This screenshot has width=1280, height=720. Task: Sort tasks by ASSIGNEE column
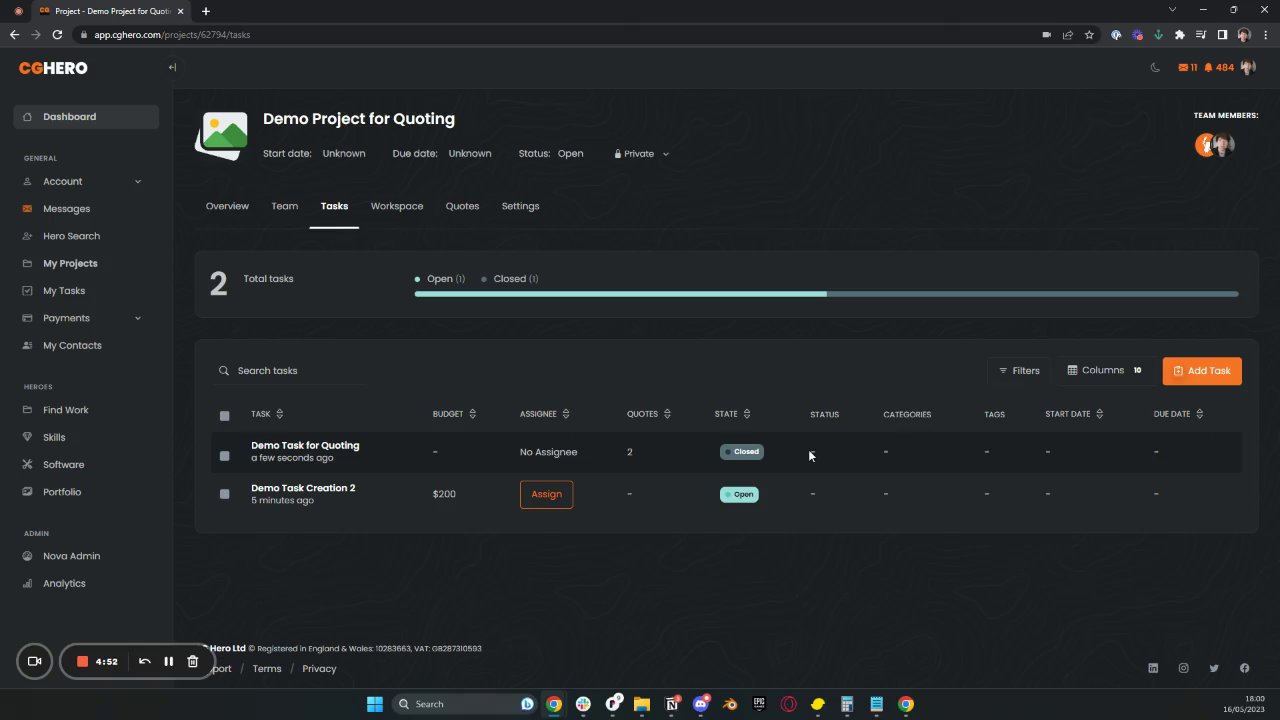point(545,414)
